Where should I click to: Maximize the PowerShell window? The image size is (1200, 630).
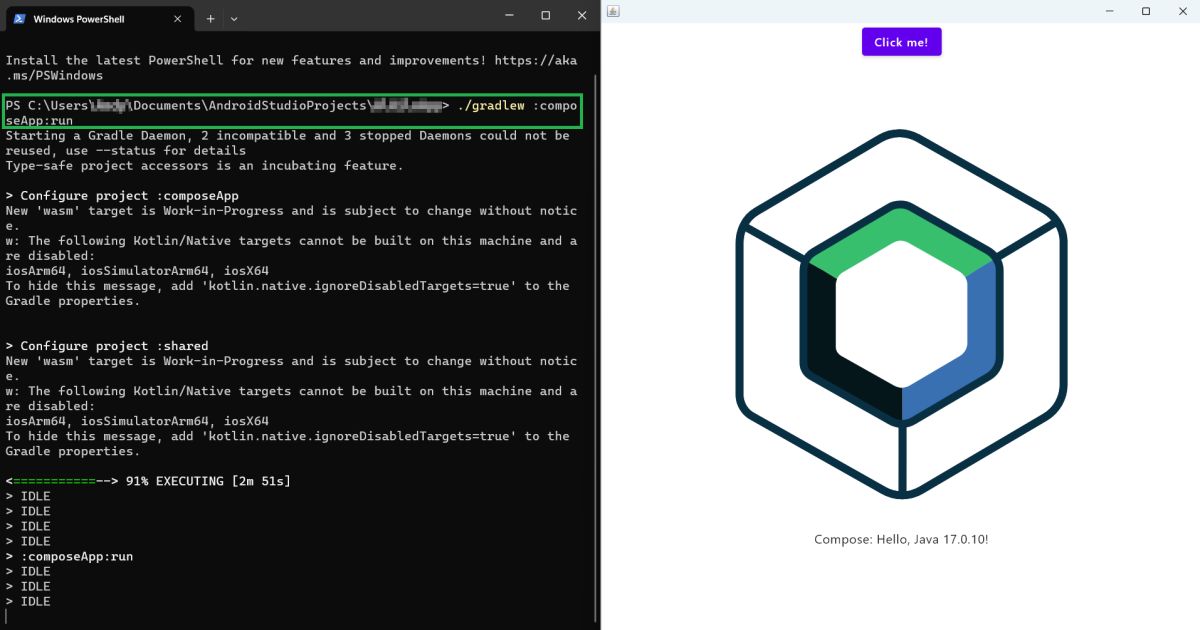(546, 15)
